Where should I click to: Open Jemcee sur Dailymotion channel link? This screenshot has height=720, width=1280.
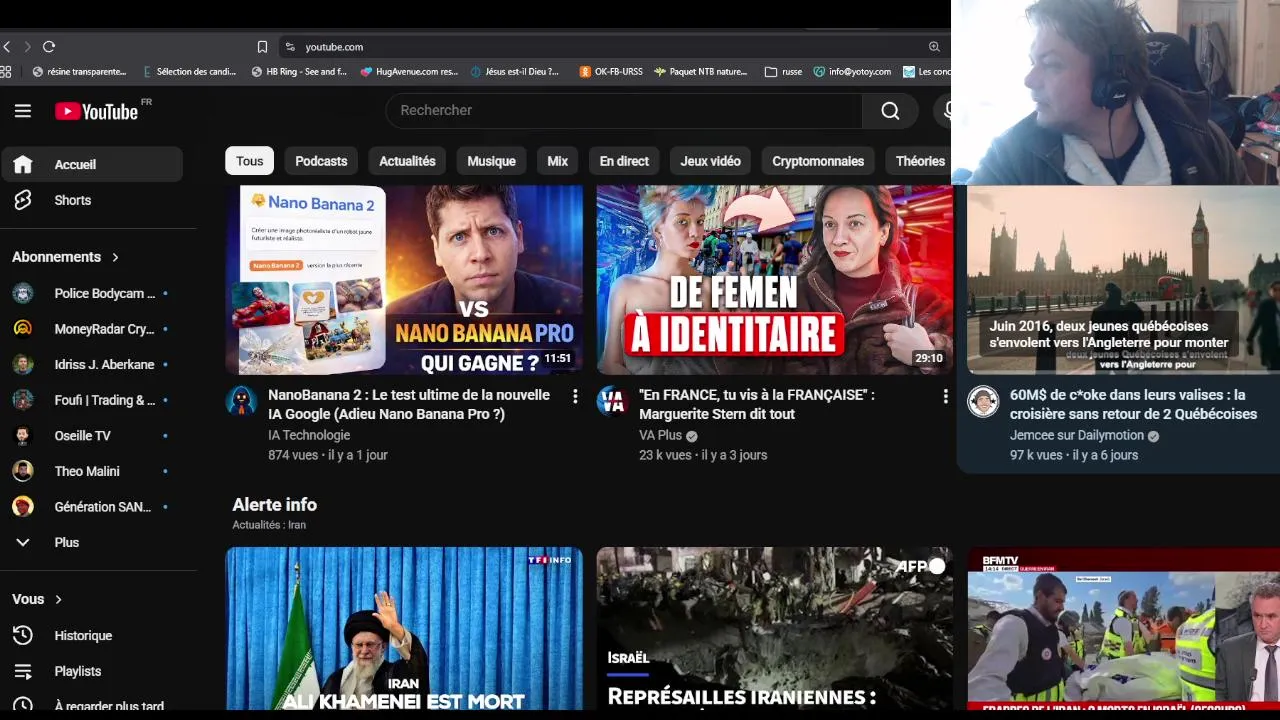click(x=1077, y=435)
